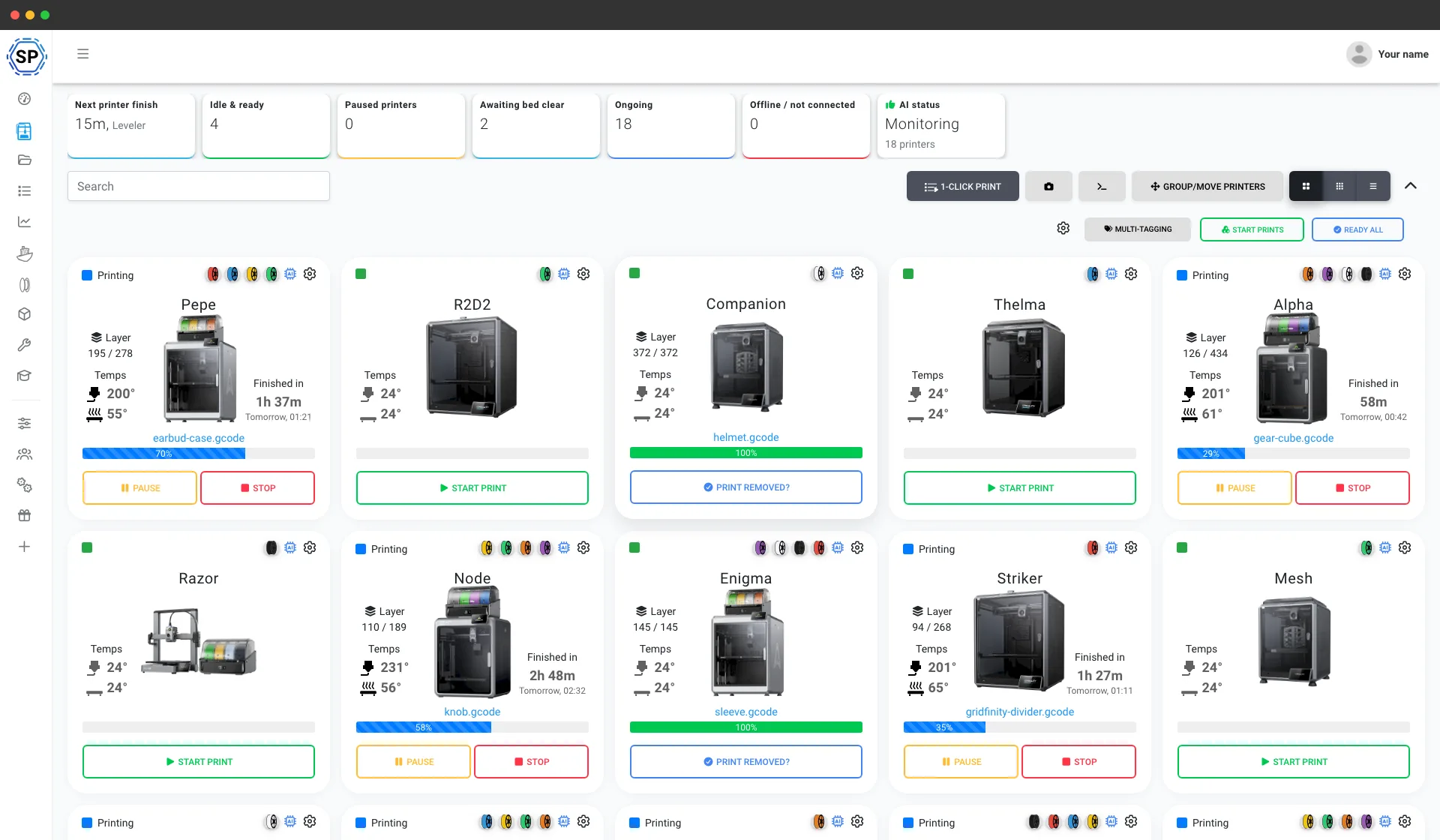The image size is (1440, 840).
Task: Toggle AI monitoring icon on Alpha card
Action: (x=1385, y=274)
